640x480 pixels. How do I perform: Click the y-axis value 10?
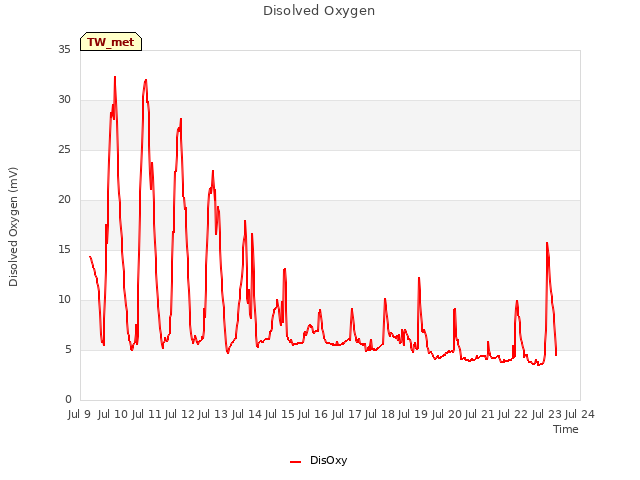(x=64, y=299)
